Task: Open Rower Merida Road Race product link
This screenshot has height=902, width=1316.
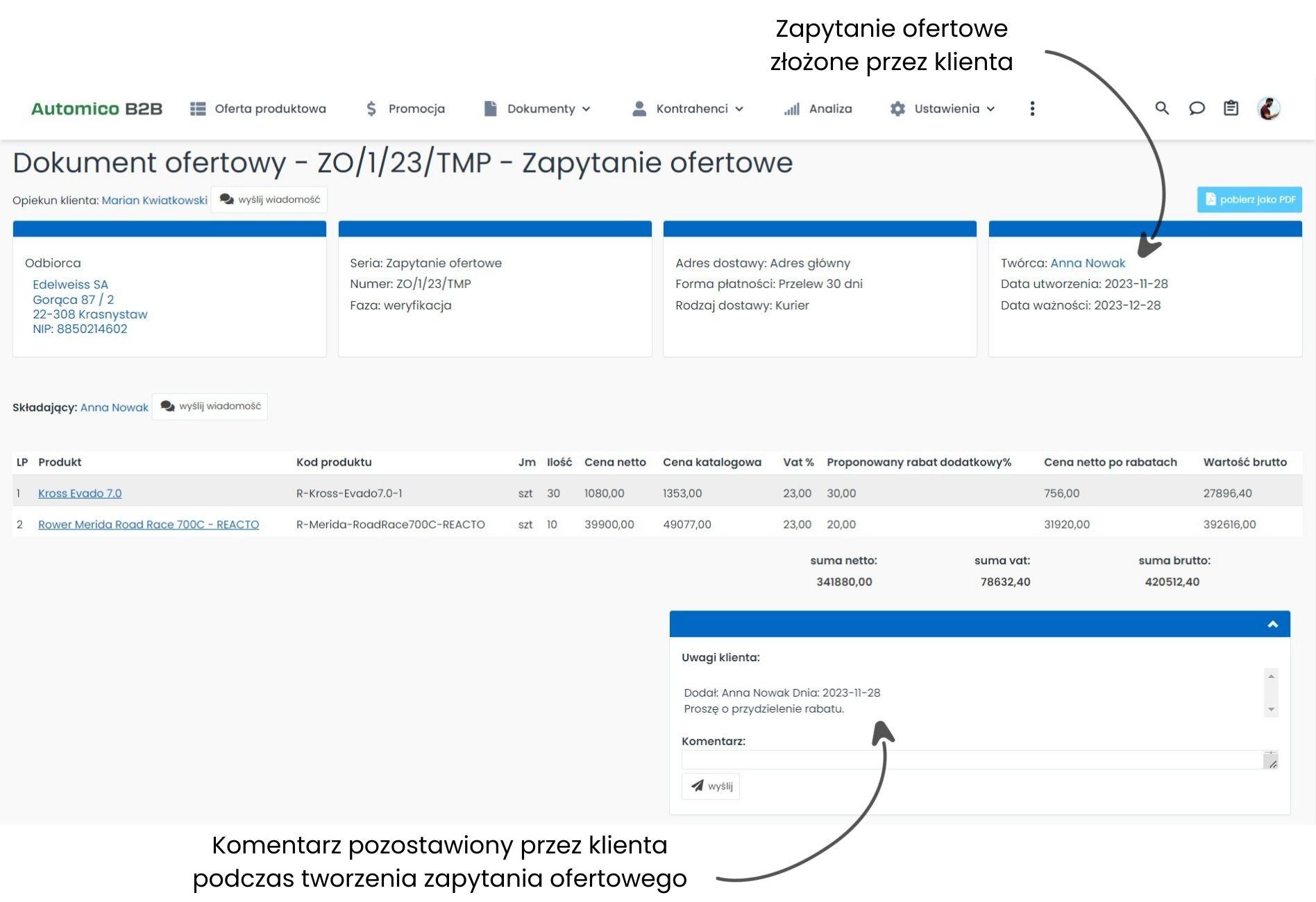Action: coord(149,525)
